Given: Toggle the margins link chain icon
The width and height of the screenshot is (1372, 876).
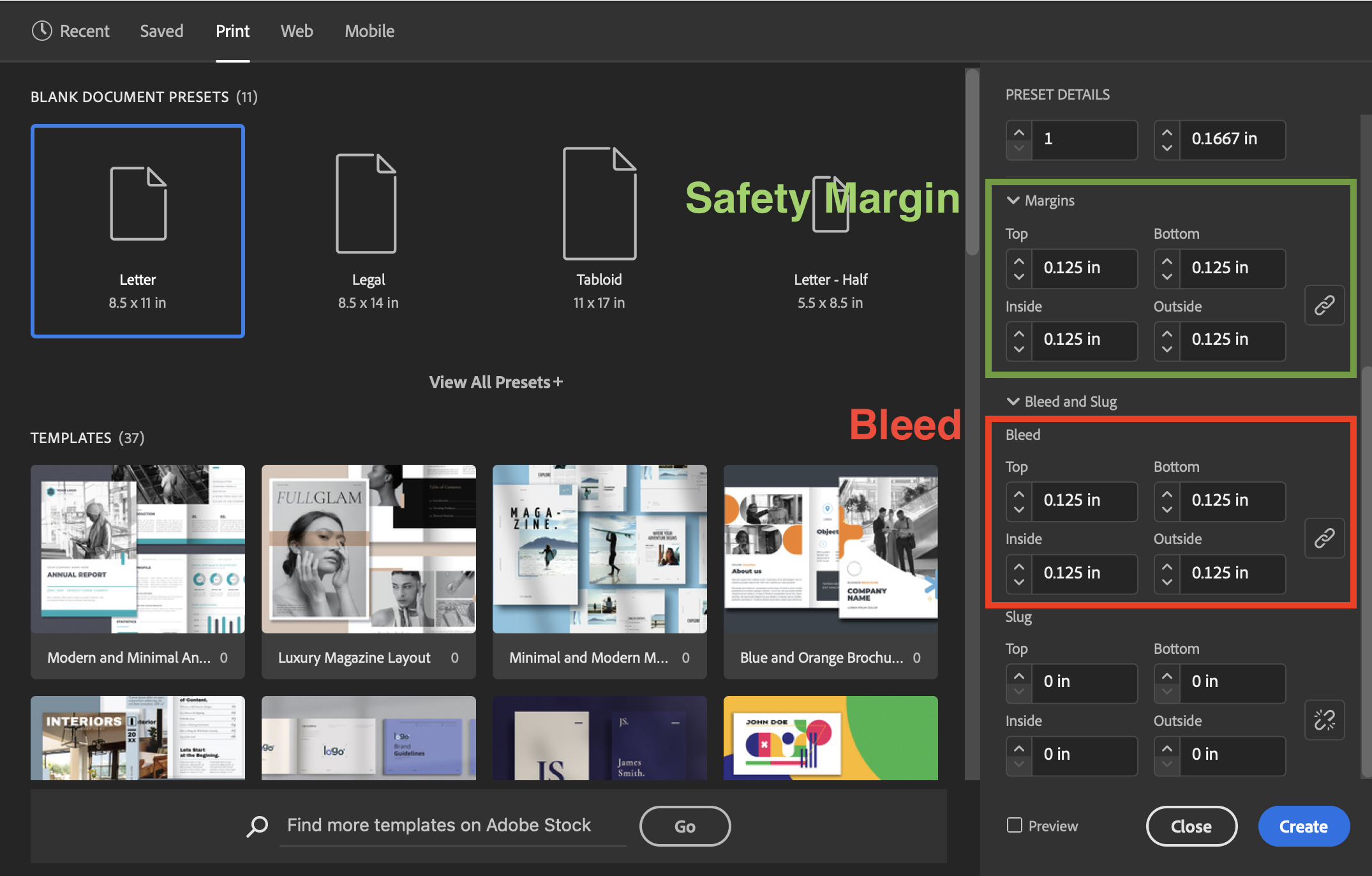Looking at the screenshot, I should (1324, 305).
